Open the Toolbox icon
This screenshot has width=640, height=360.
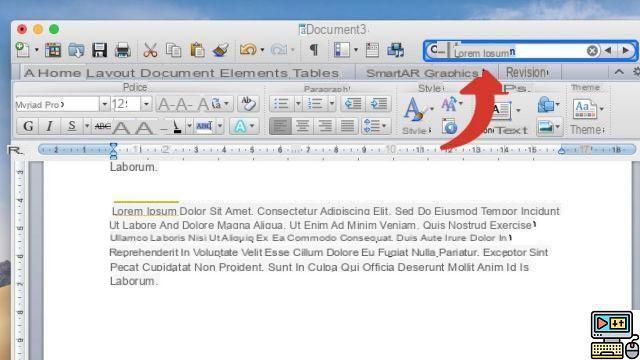click(x=372, y=50)
